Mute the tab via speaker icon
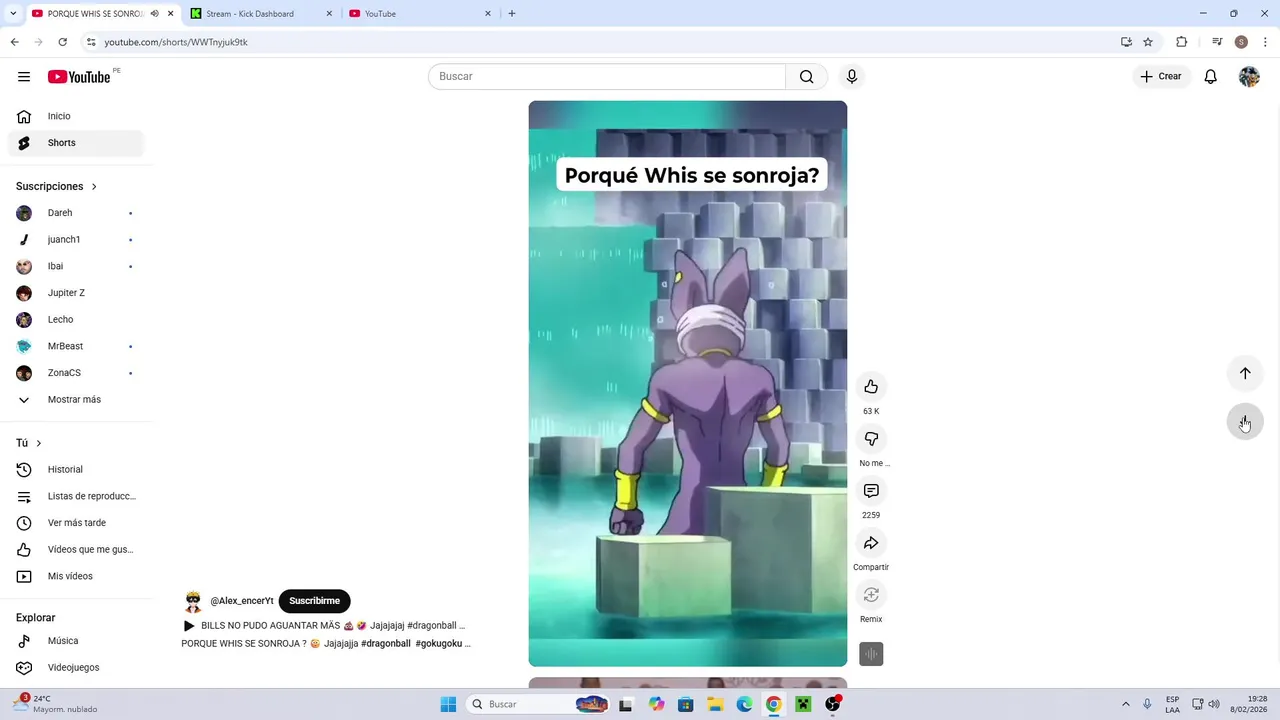 coord(154,14)
